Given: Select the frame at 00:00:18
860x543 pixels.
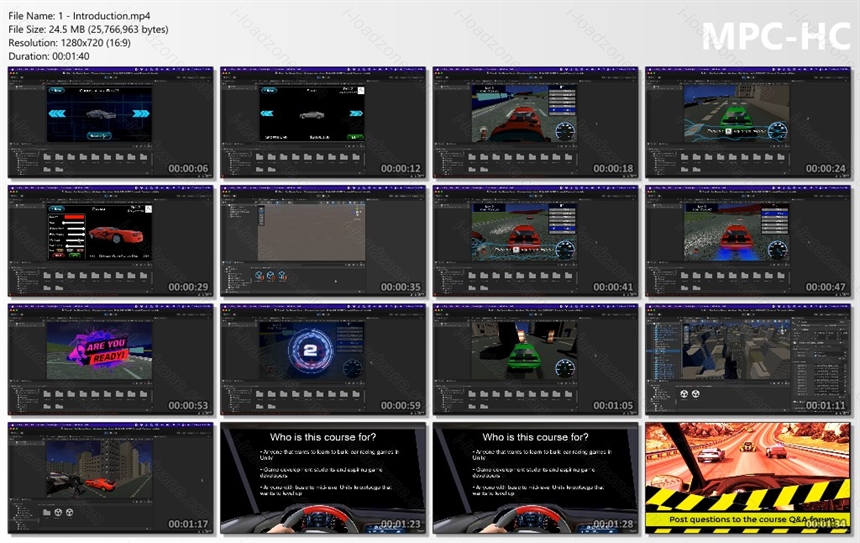Looking at the screenshot, I should (x=535, y=122).
